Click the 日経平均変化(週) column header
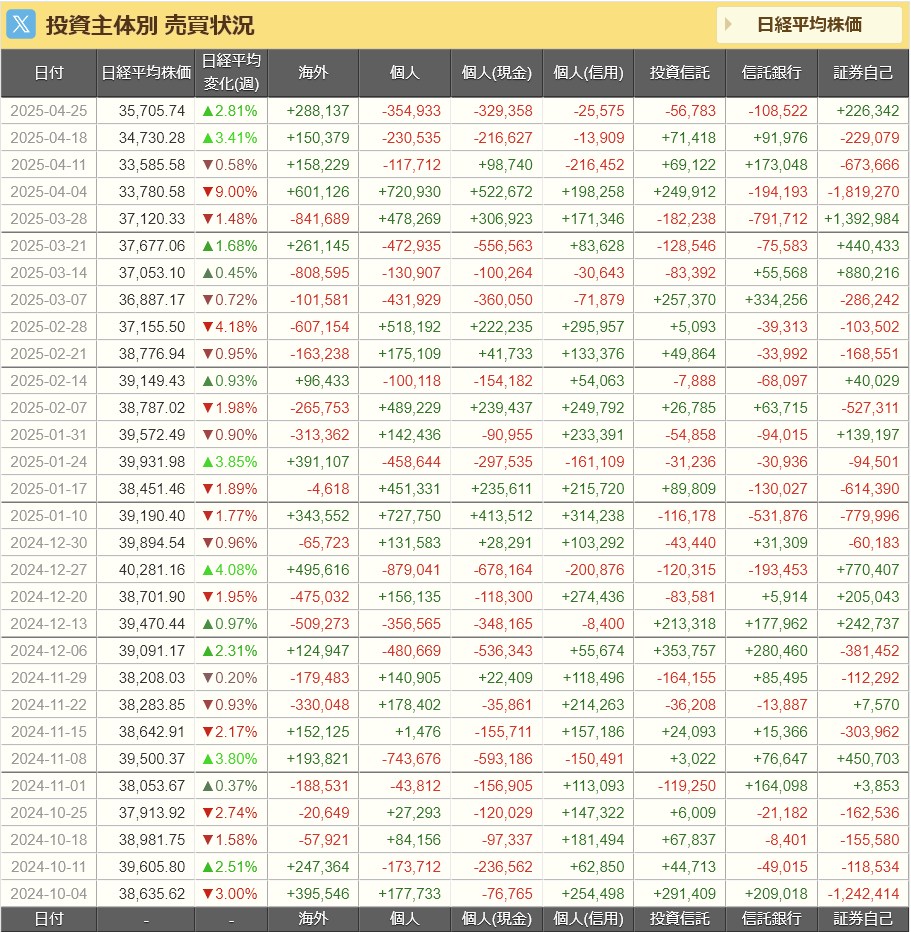 click(231, 73)
